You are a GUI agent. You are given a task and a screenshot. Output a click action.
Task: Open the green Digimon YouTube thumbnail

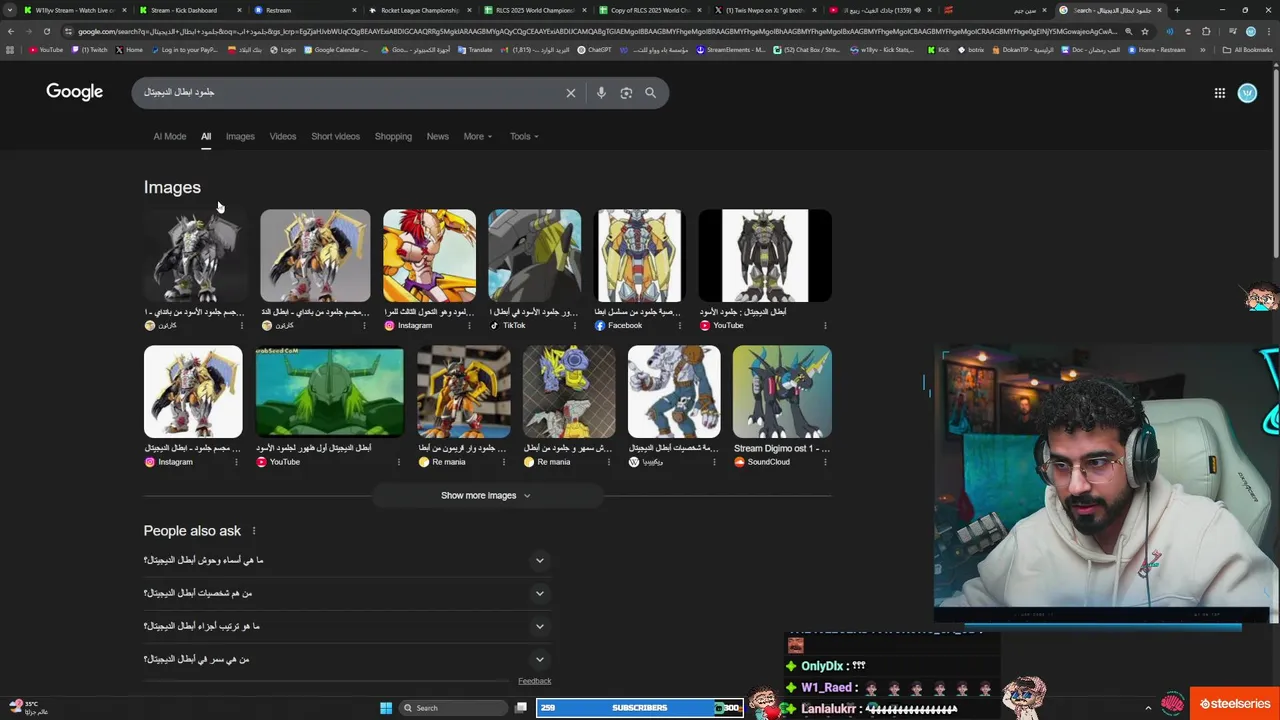tap(330, 391)
